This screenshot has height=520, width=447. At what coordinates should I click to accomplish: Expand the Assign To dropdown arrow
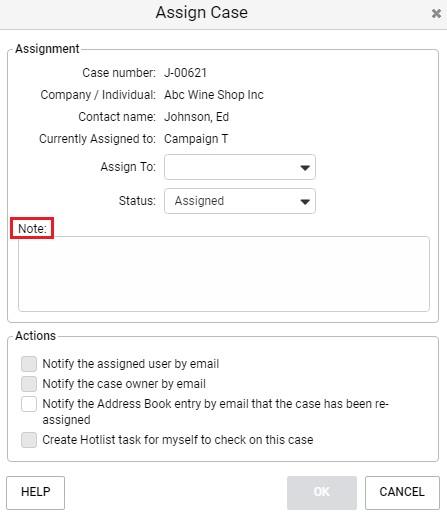(305, 167)
